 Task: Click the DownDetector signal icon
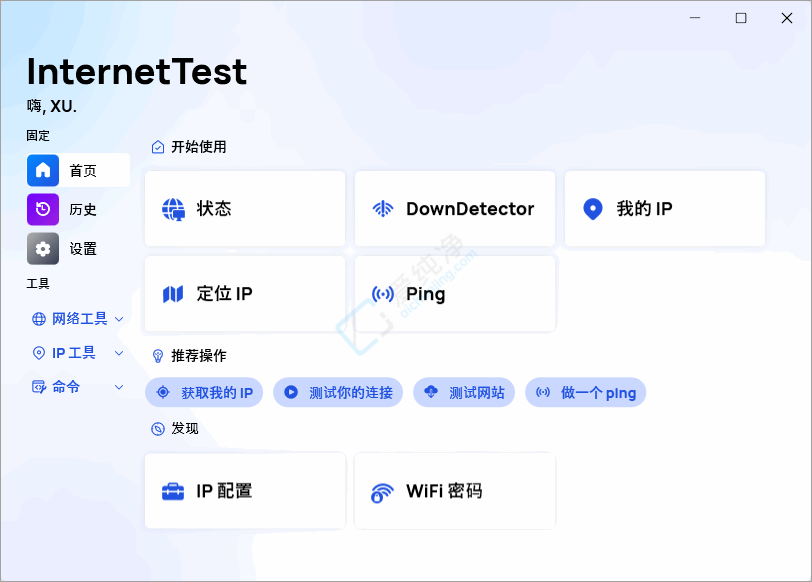tap(383, 209)
